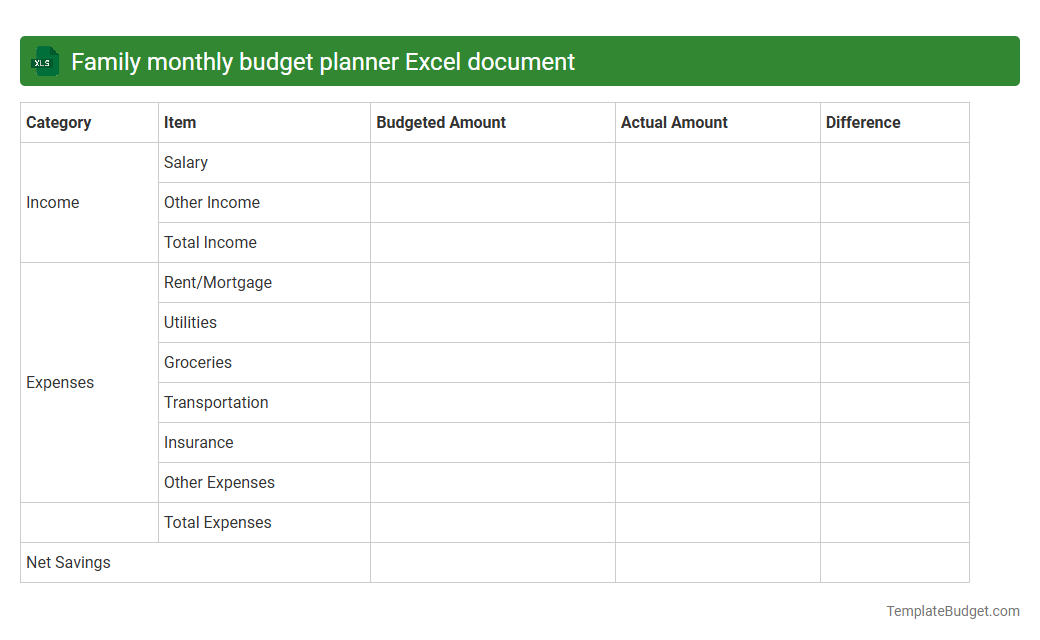1040x640 pixels.
Task: Select the Category column header
Action: [x=58, y=122]
